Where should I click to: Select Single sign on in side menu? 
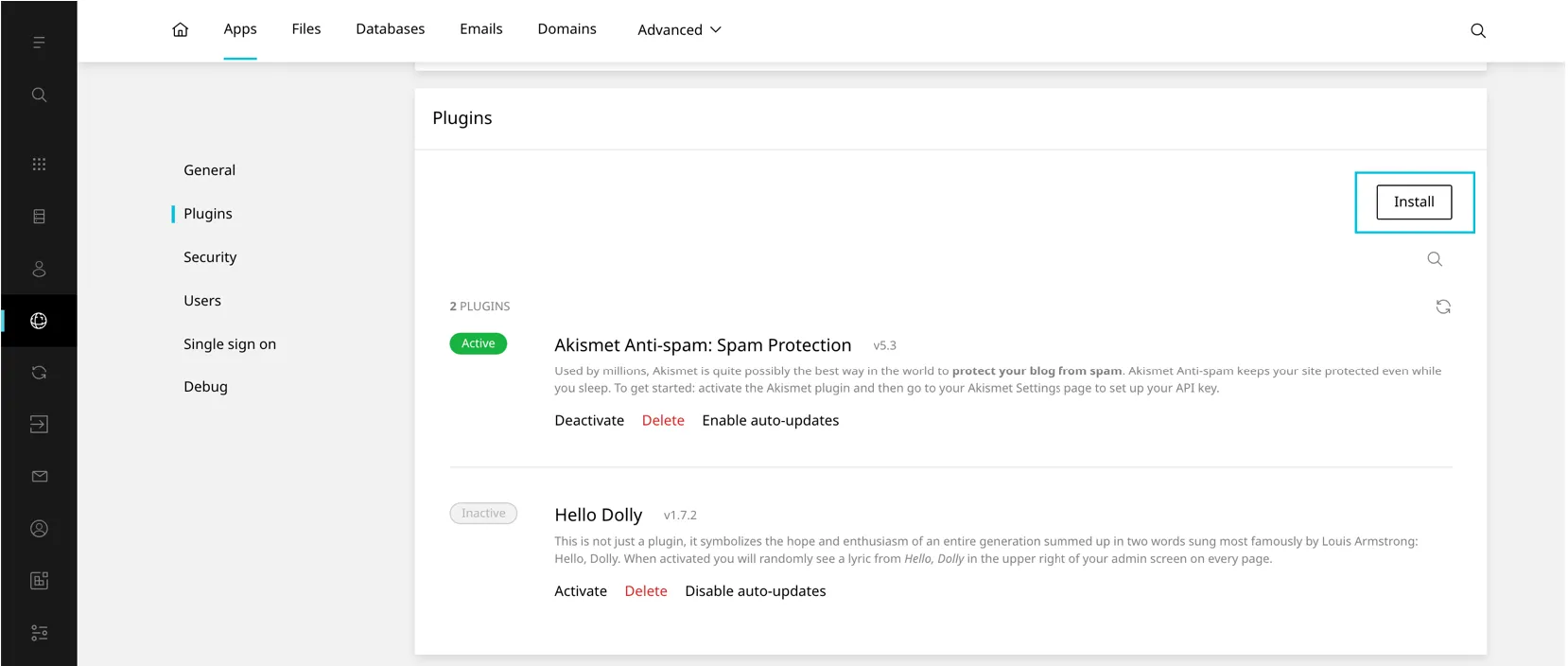[x=230, y=344]
